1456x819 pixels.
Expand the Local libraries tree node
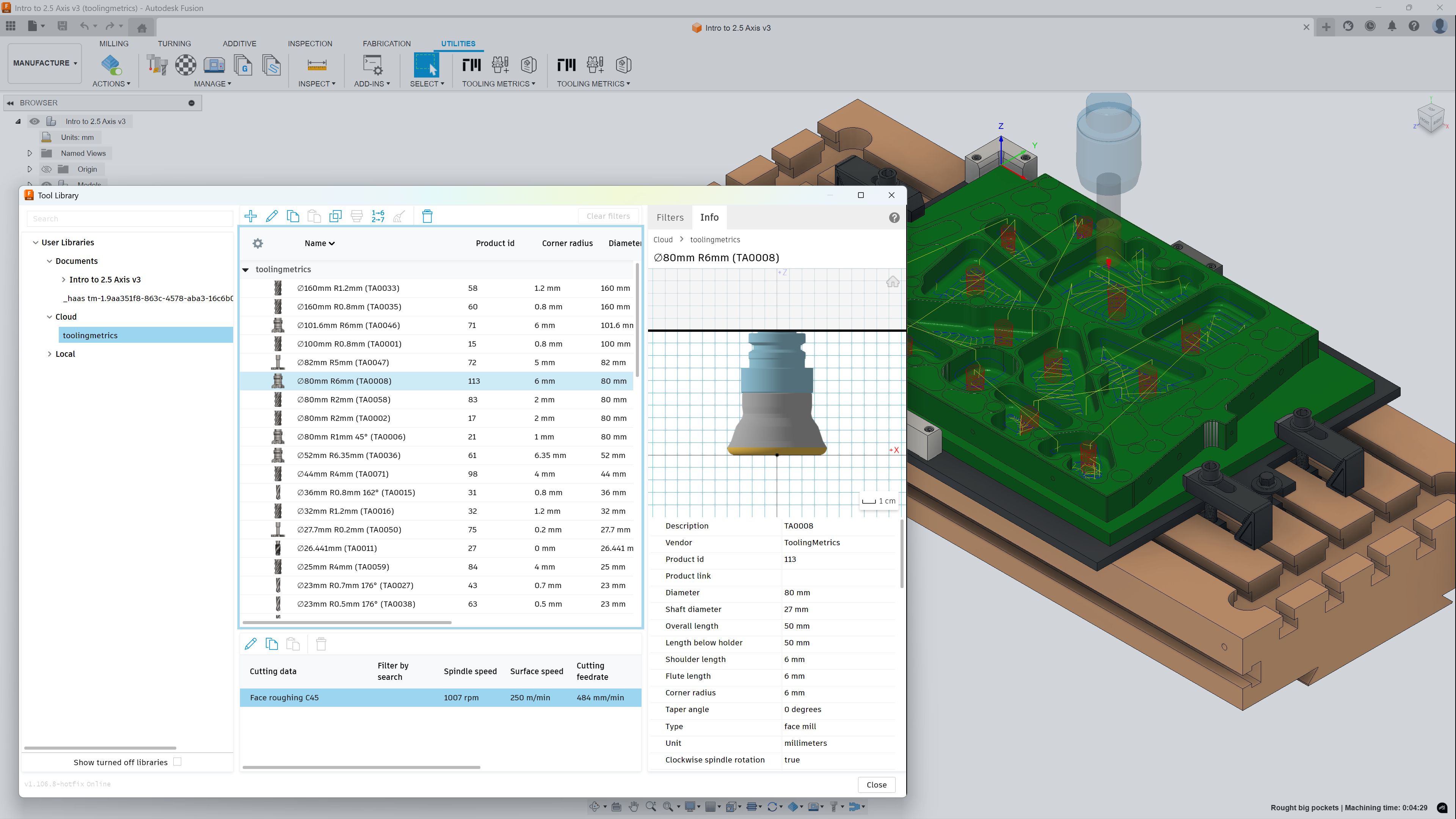[50, 354]
